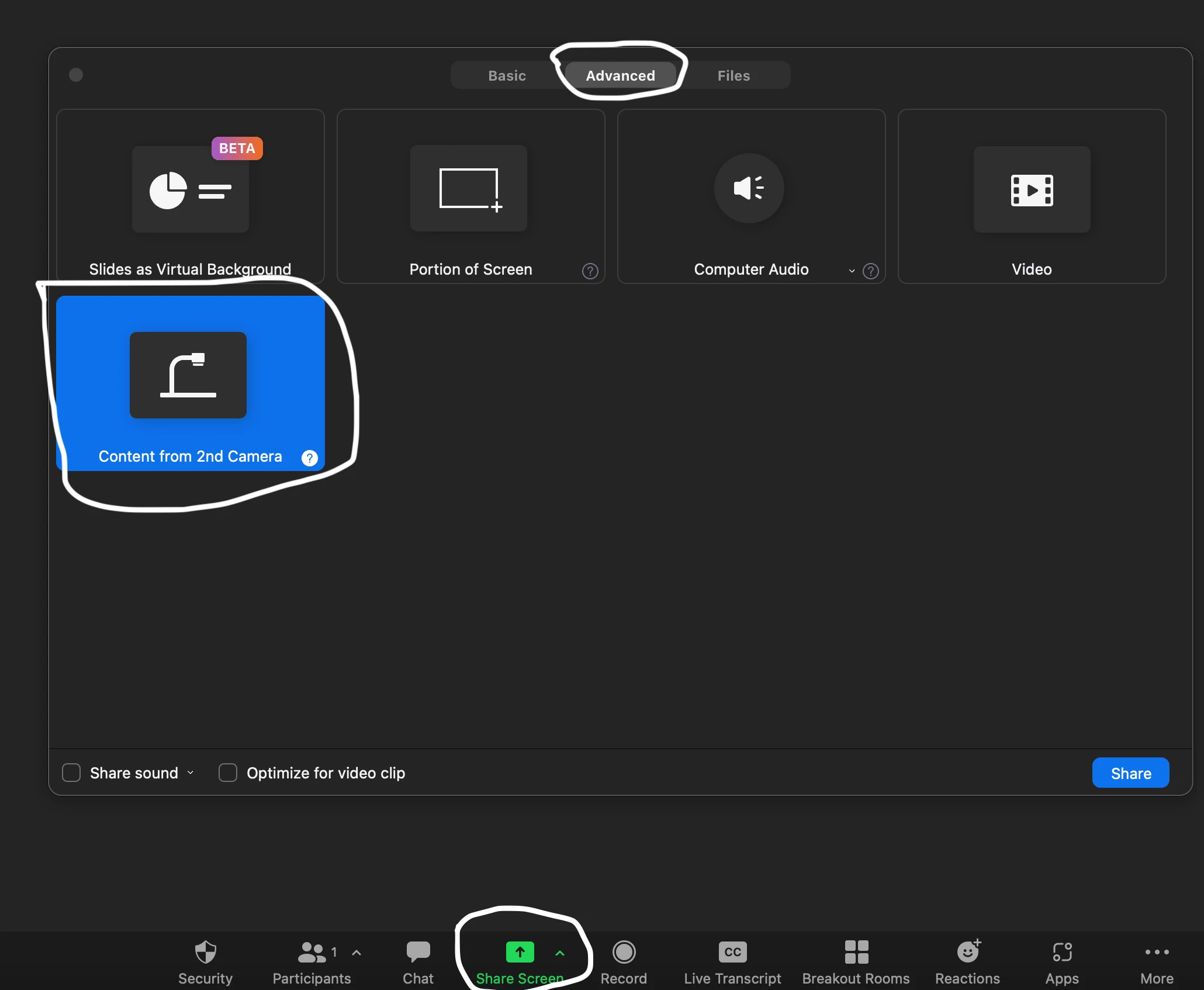
Task: Click the blue Share button
Action: pos(1130,773)
